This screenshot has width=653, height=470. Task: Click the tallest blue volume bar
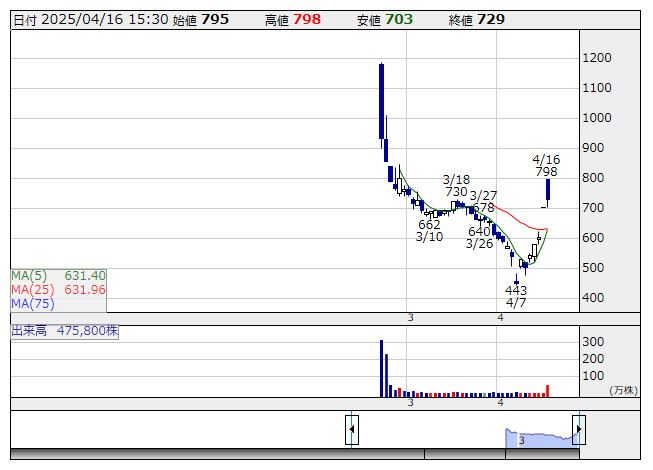pos(381,368)
